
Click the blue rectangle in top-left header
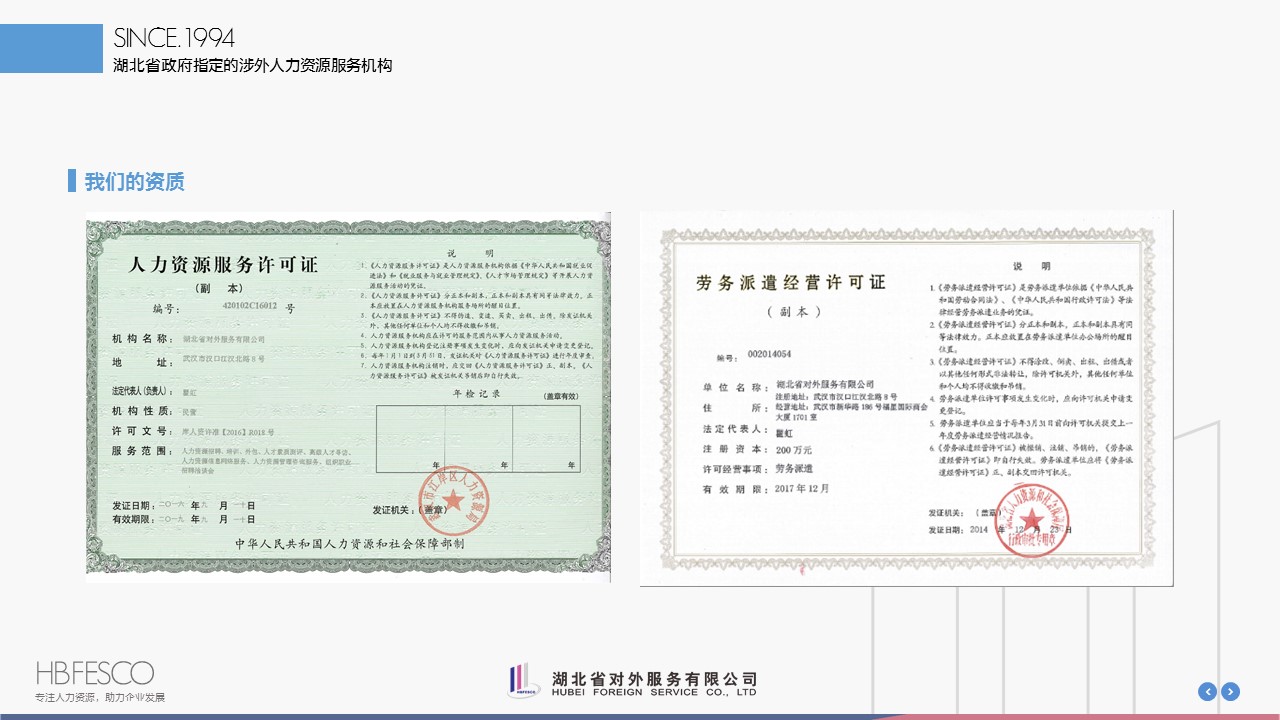pos(51,49)
